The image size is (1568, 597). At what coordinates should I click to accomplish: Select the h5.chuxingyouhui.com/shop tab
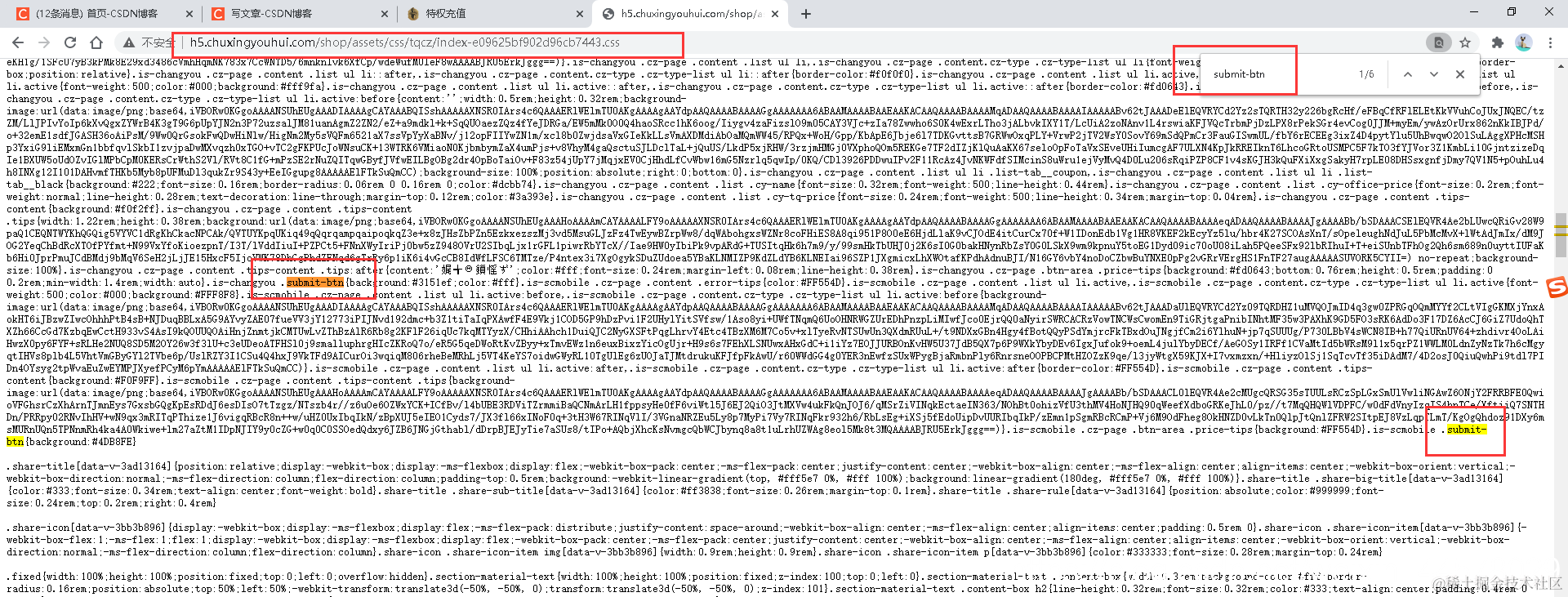(691, 14)
